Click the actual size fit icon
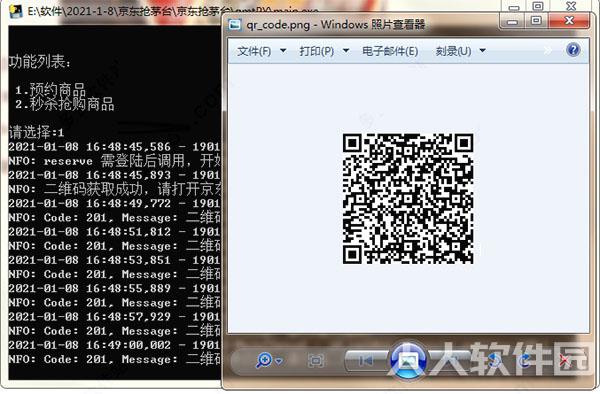The width and height of the screenshot is (600, 394). (315, 360)
